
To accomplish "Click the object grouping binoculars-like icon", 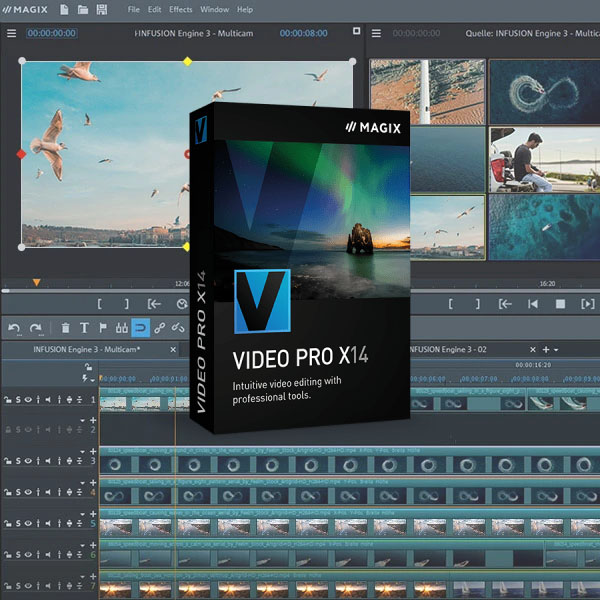I will coord(122,328).
